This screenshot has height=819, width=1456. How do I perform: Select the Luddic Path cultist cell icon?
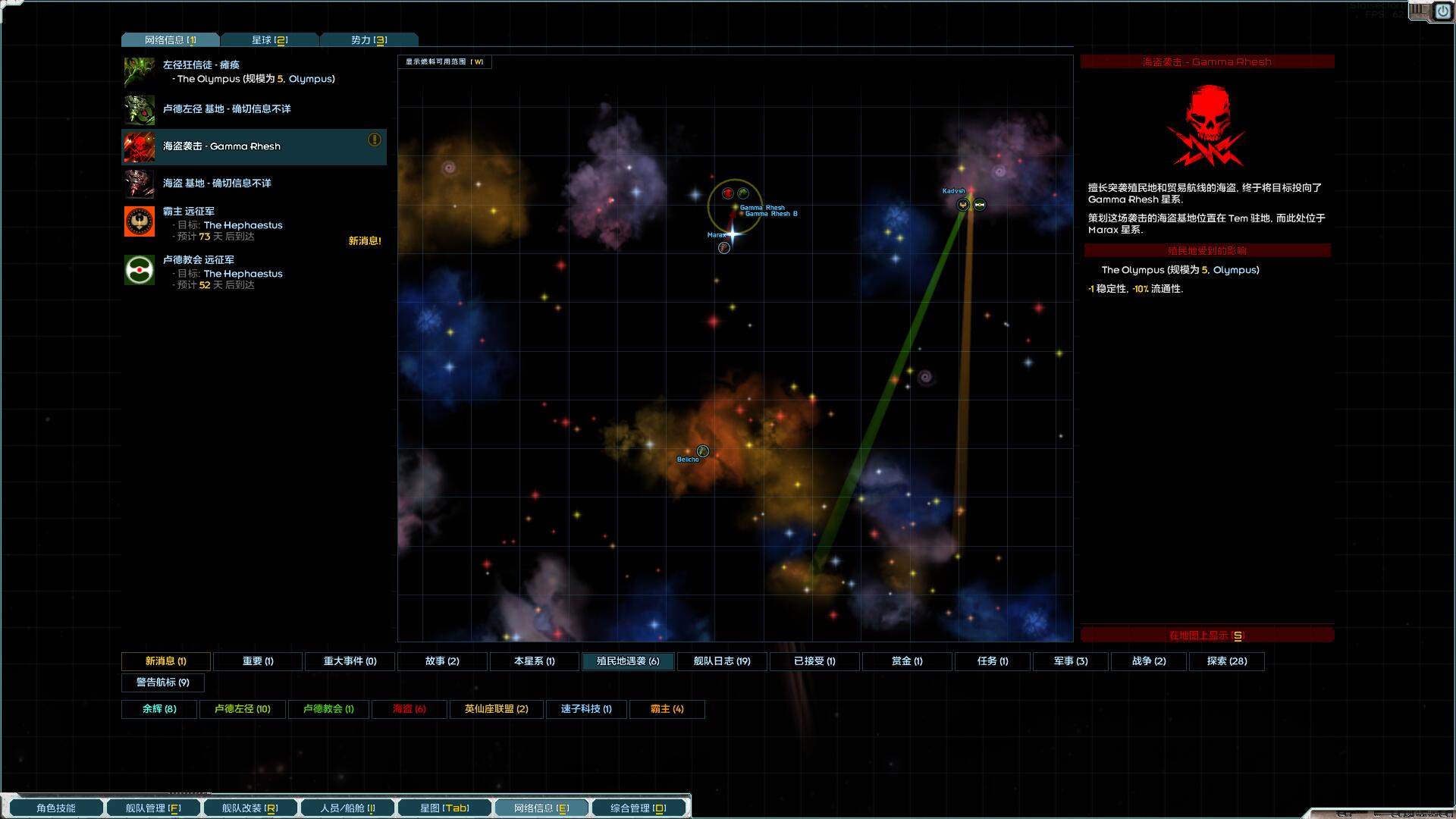pos(140,72)
